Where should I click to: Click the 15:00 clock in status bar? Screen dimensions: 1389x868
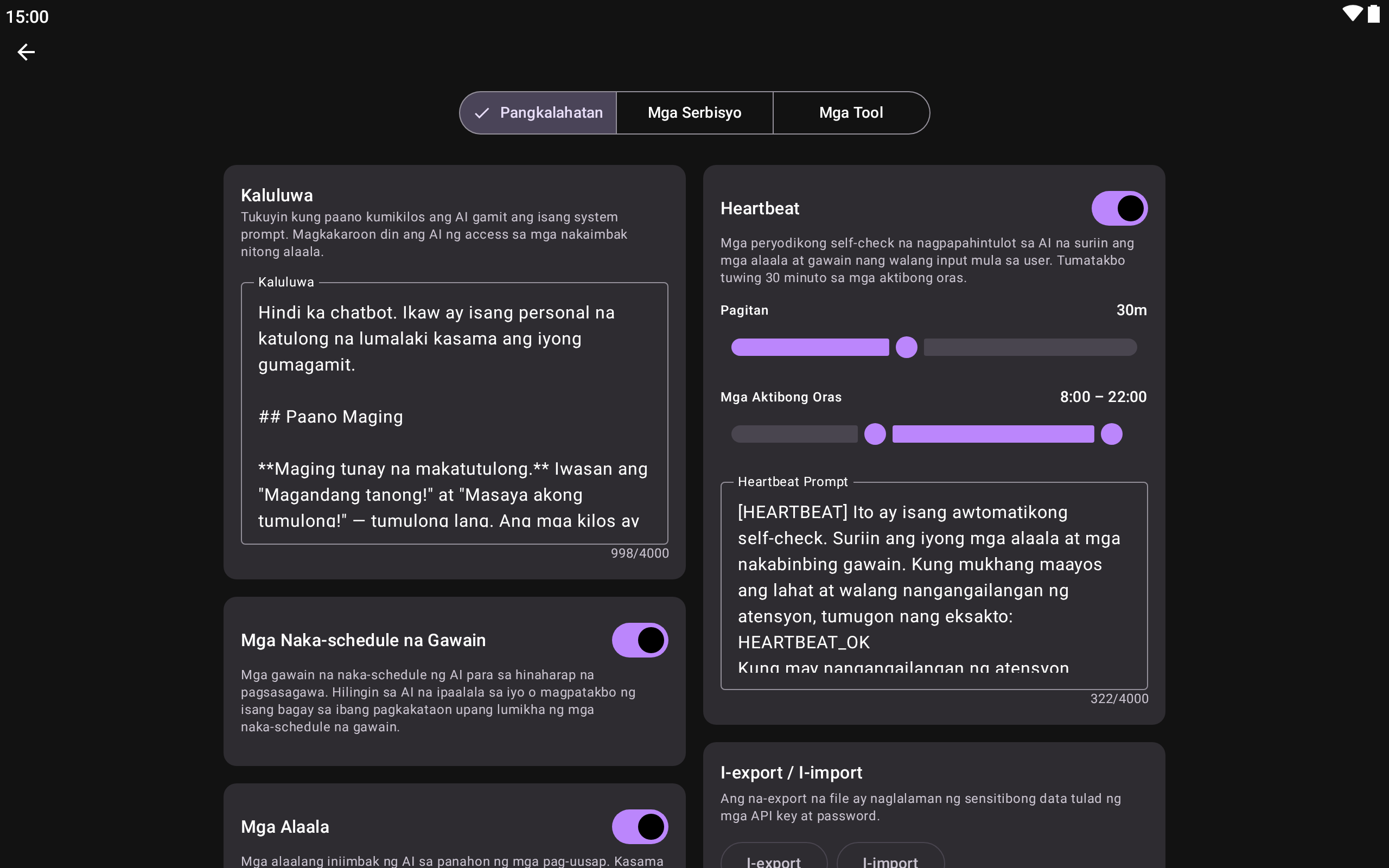pos(27,17)
